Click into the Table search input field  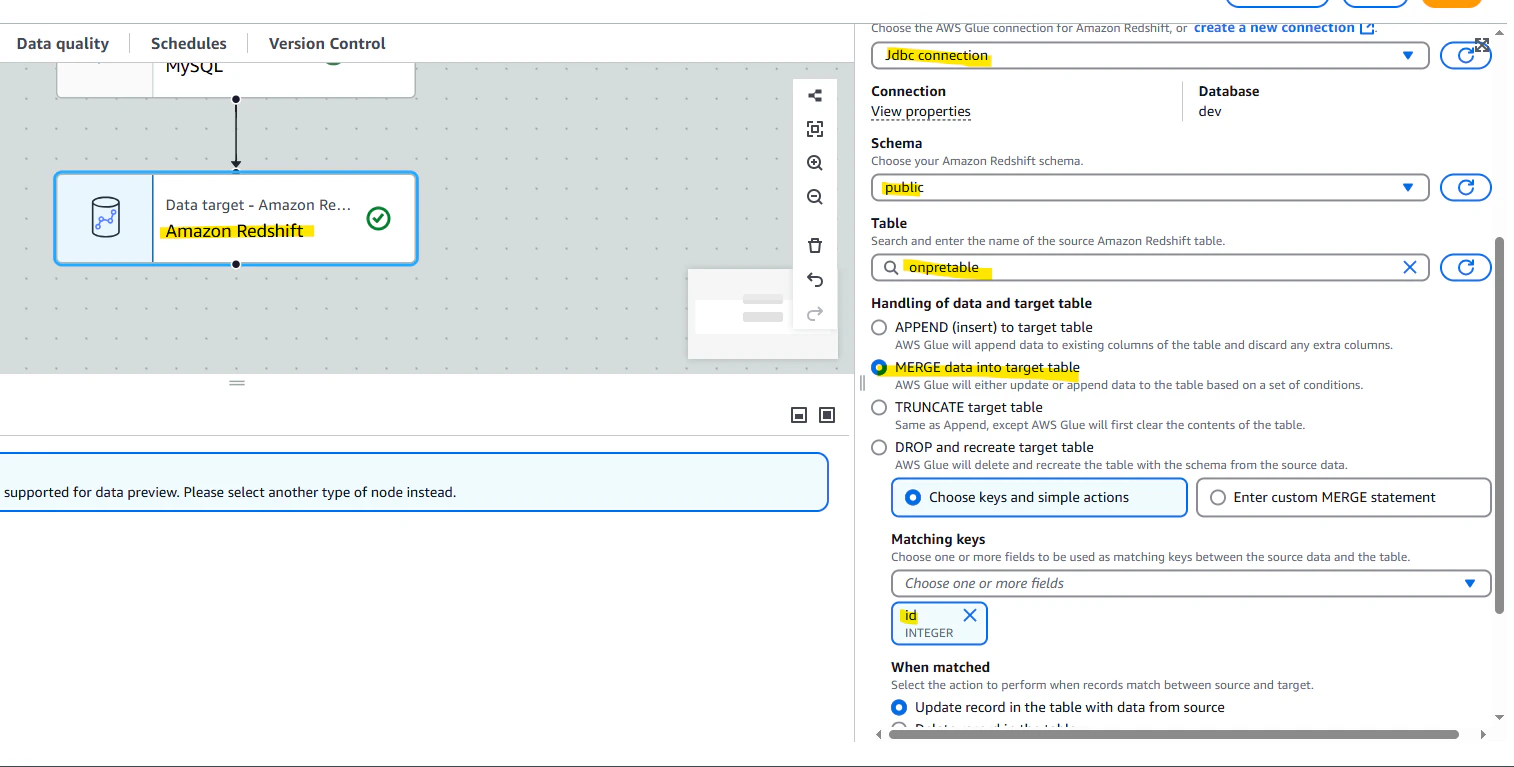click(x=1150, y=267)
